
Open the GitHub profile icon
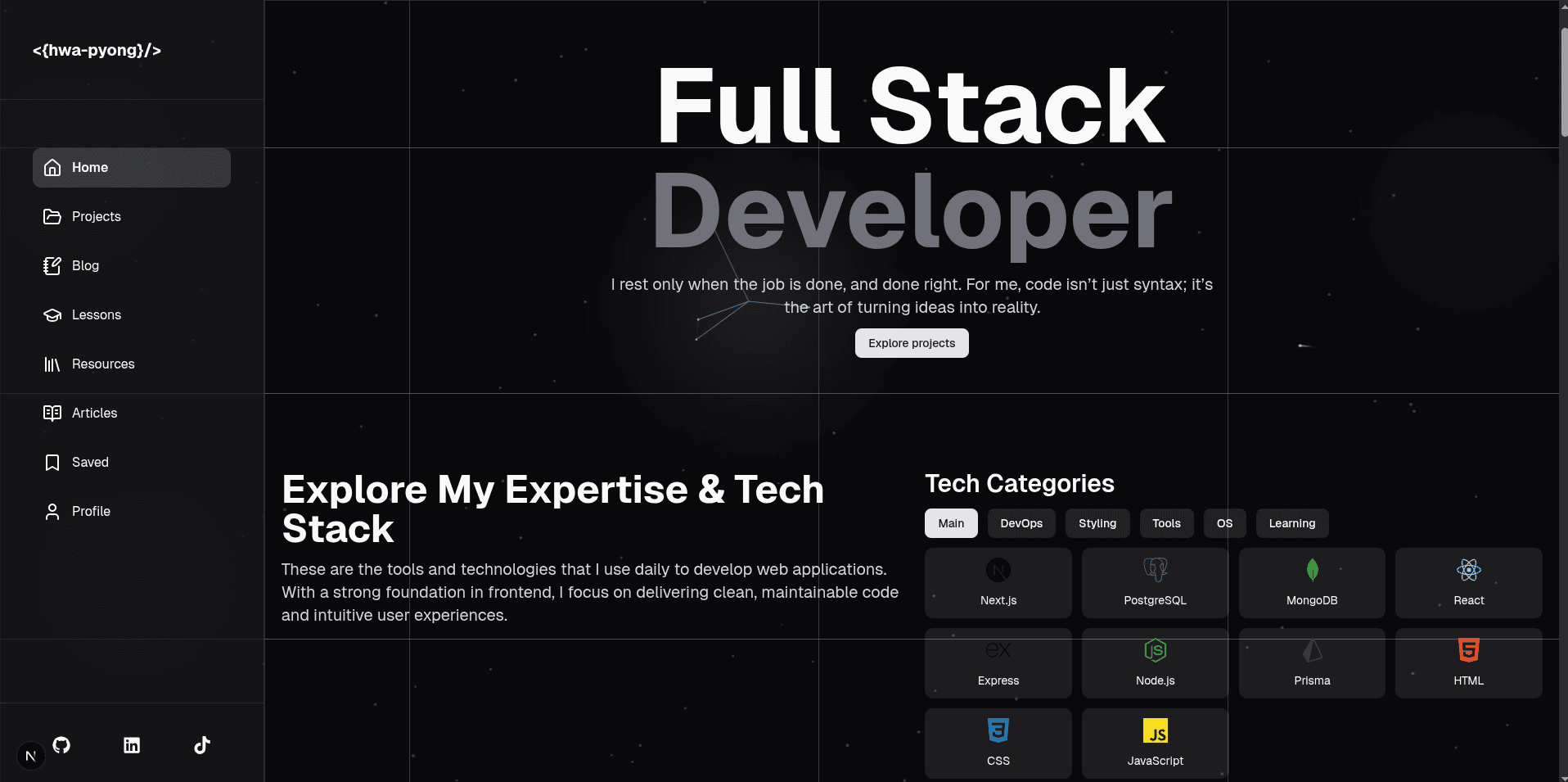61,745
